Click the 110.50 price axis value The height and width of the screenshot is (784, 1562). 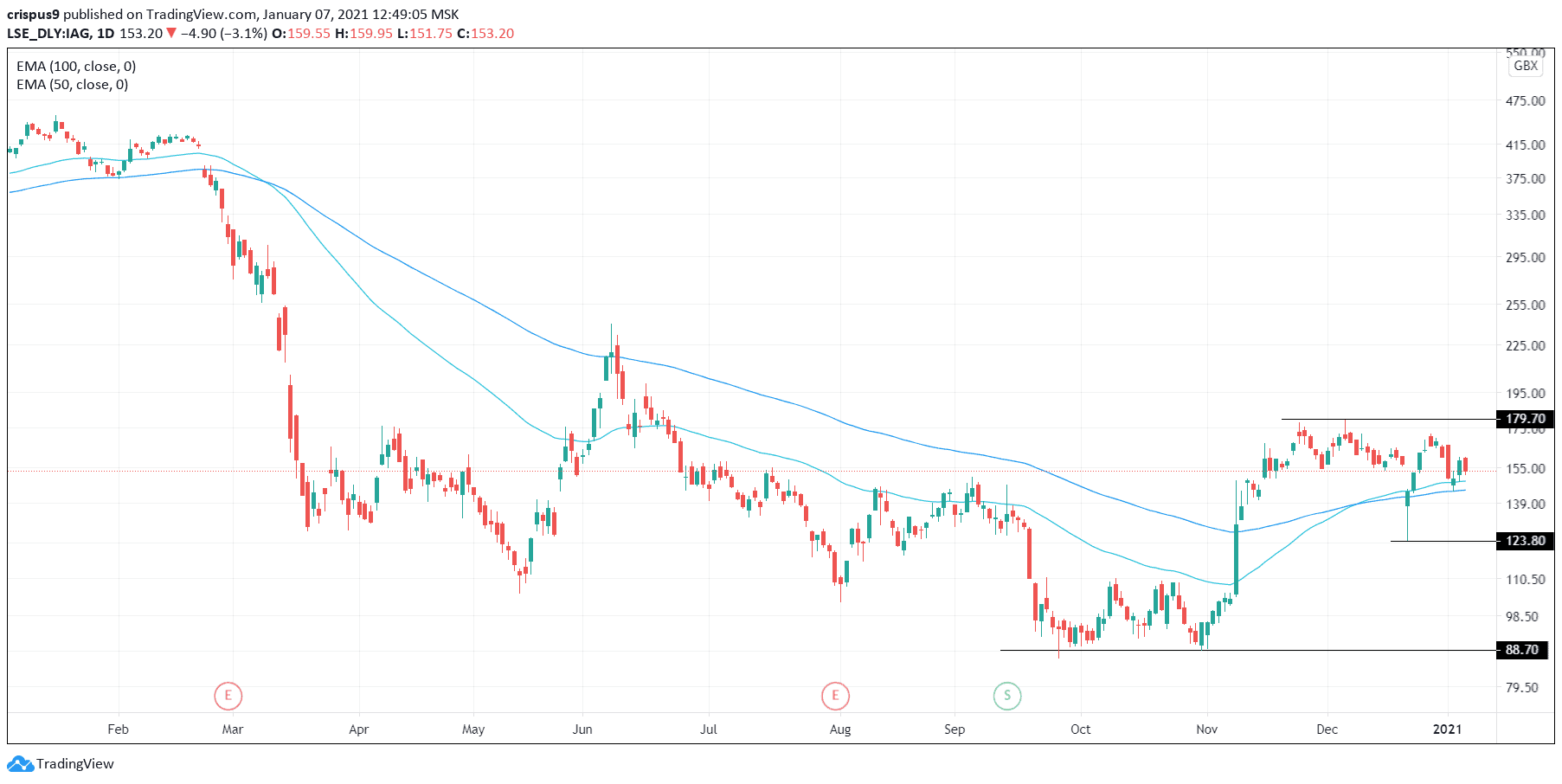coord(1525,580)
